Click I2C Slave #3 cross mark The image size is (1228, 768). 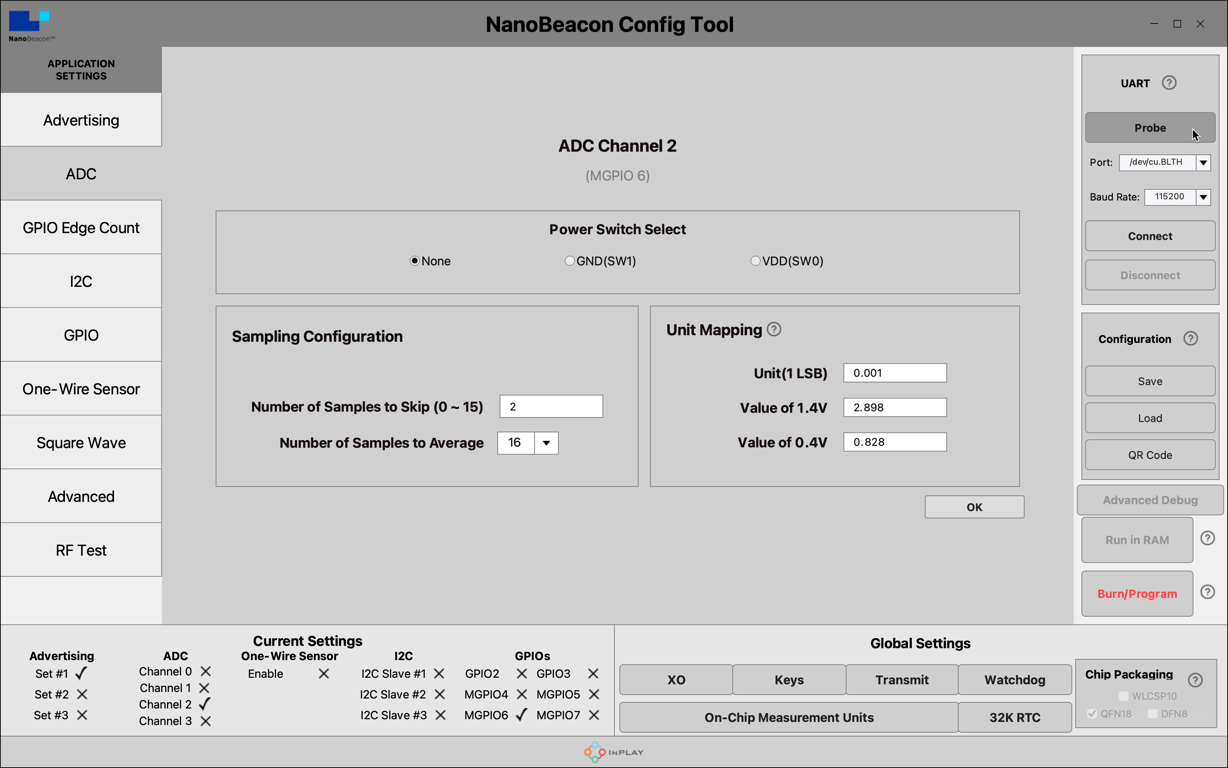tap(440, 715)
